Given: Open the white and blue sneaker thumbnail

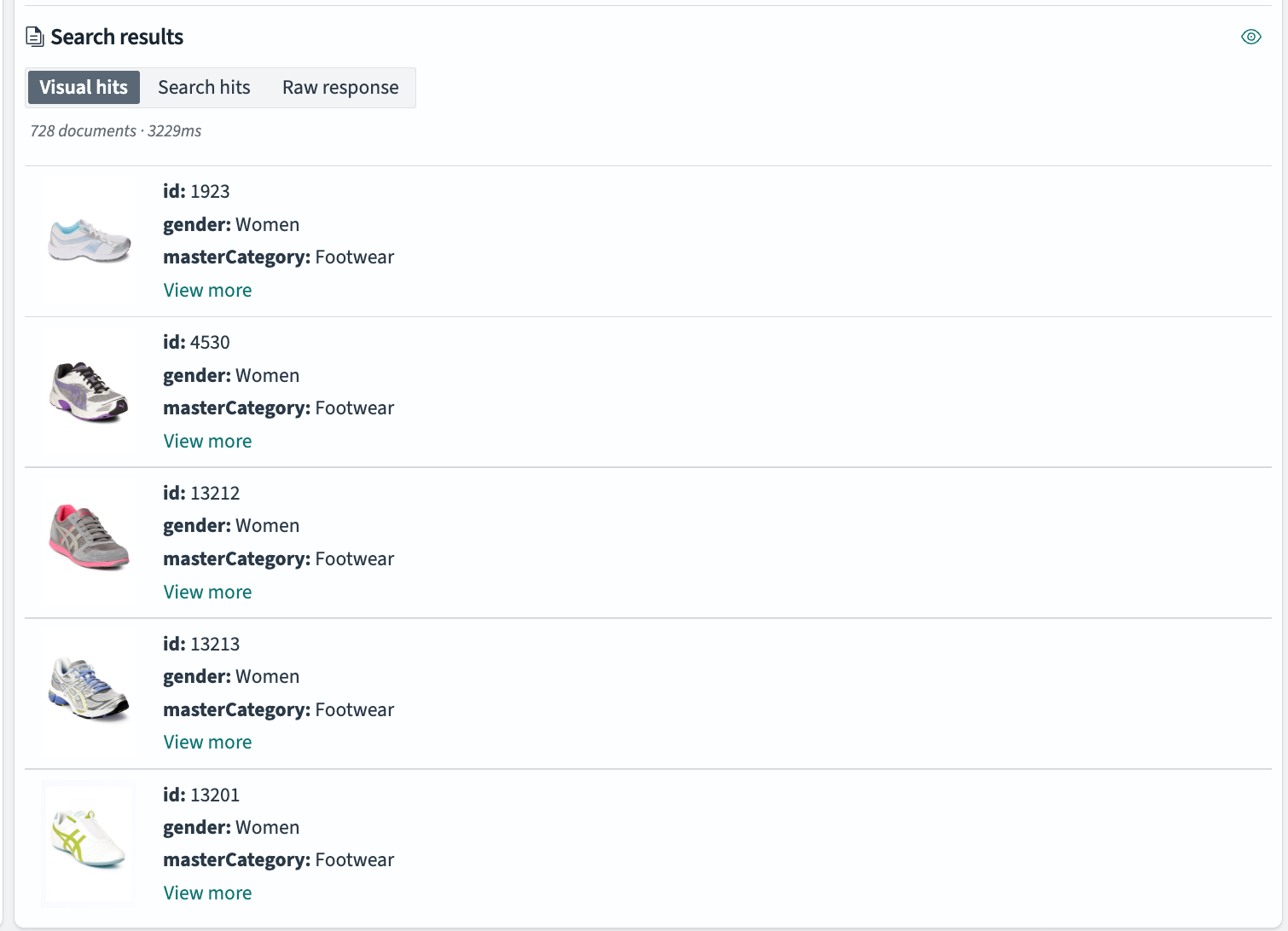Looking at the screenshot, I should pos(89,241).
